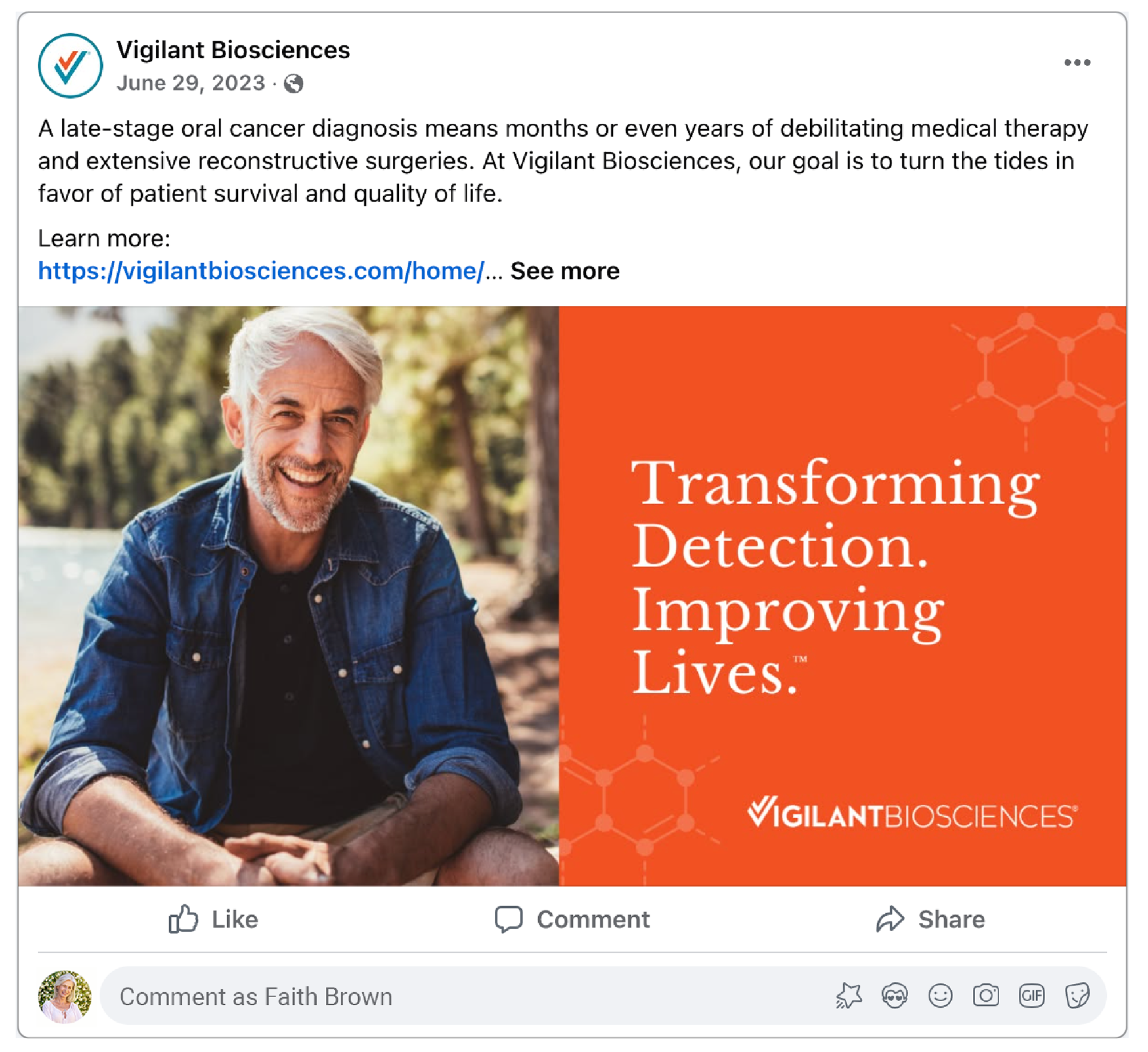Expand the post text with See more
Viewport: 1148px width, 1052px height.
564,271
